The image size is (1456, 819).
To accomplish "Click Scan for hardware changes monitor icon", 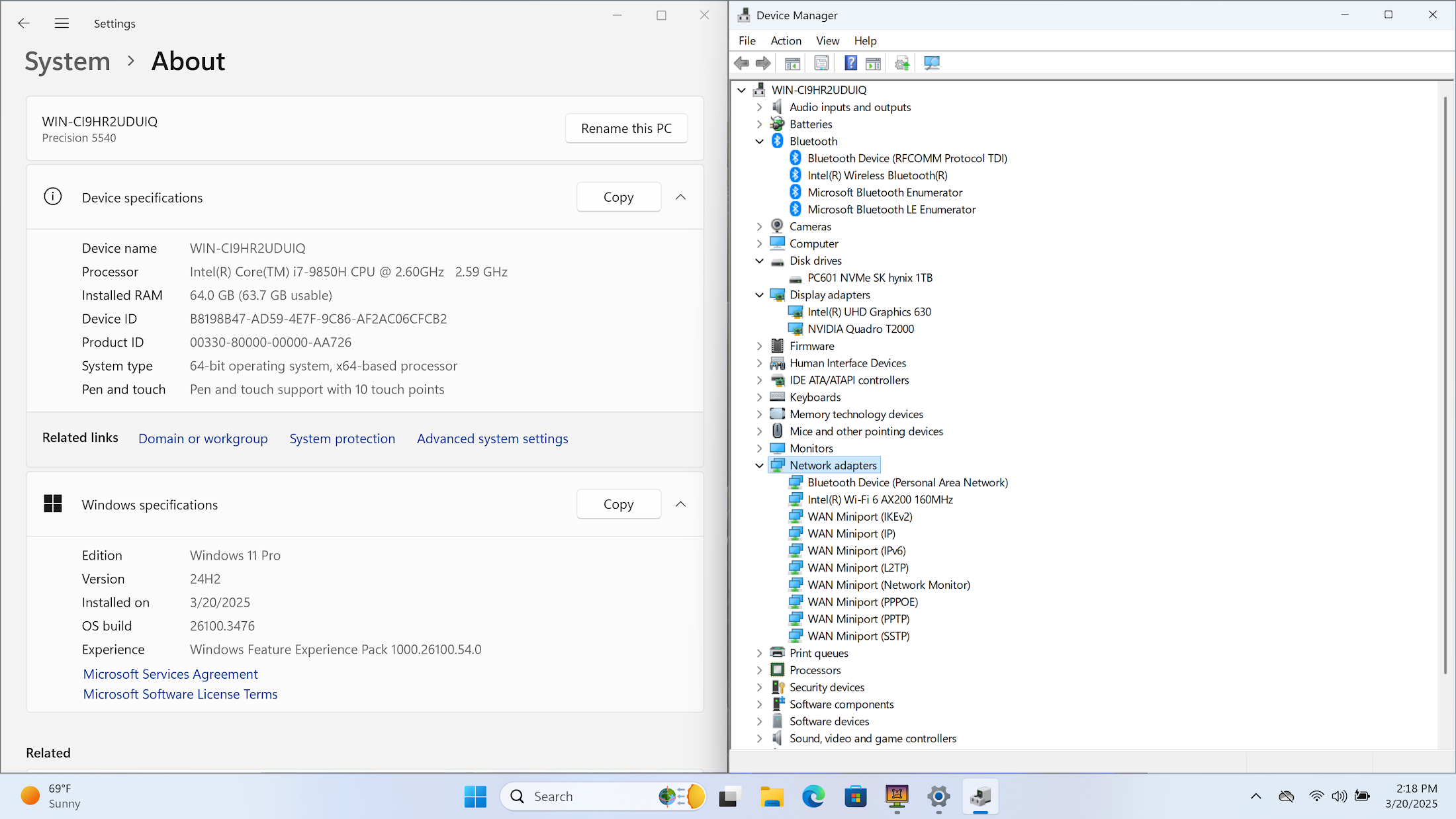I will [x=932, y=63].
